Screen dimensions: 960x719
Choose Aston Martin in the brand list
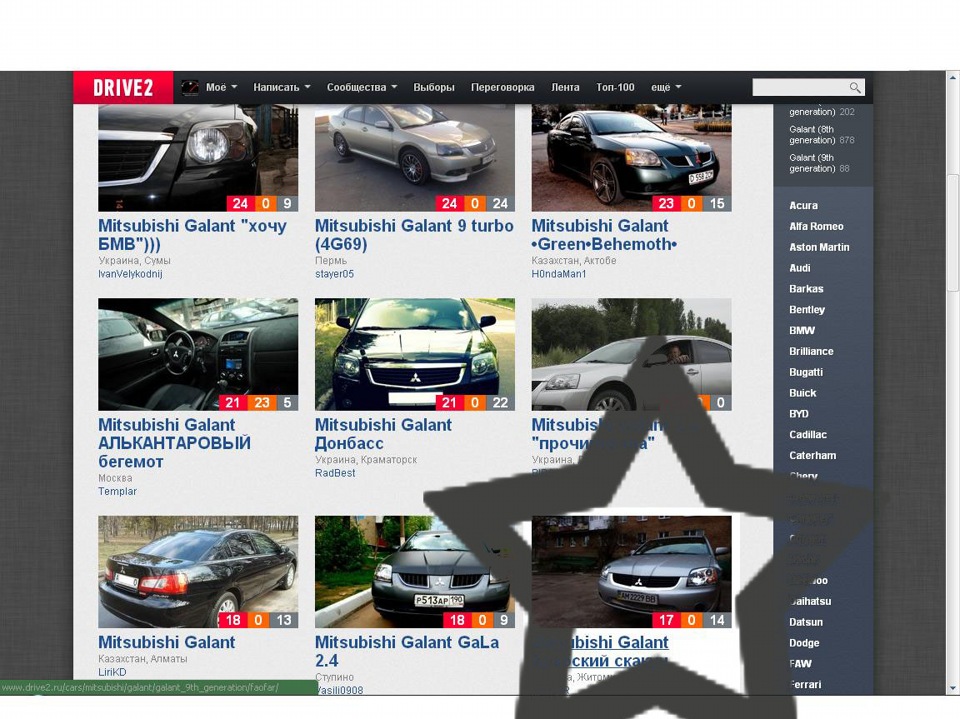pyautogui.click(x=819, y=247)
